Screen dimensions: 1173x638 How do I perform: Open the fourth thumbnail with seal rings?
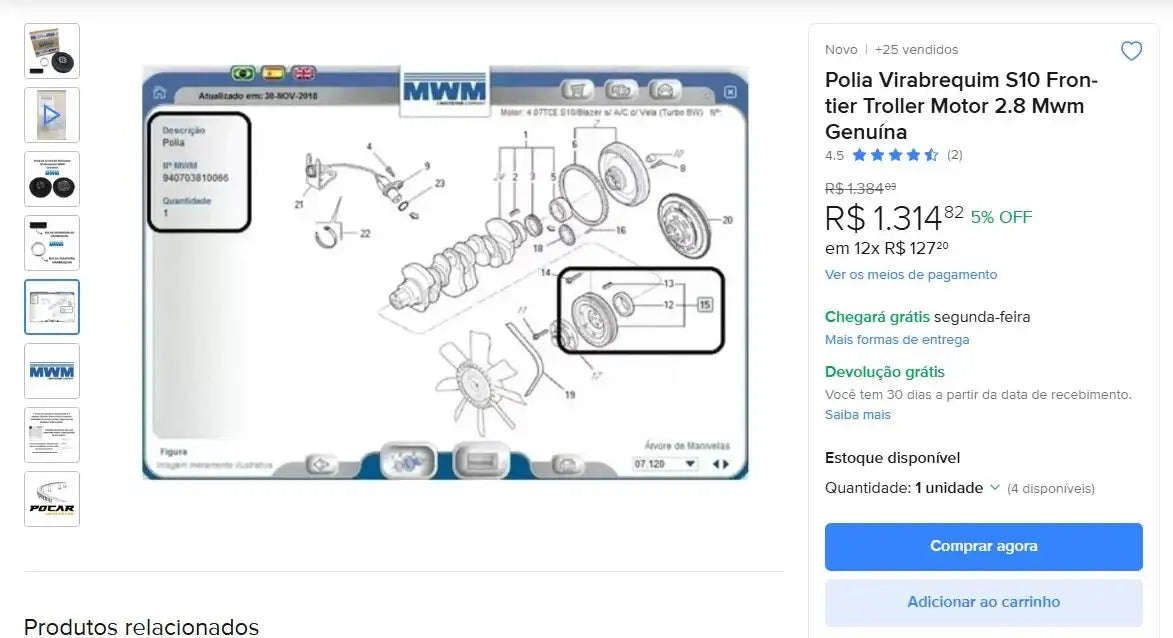(52, 243)
